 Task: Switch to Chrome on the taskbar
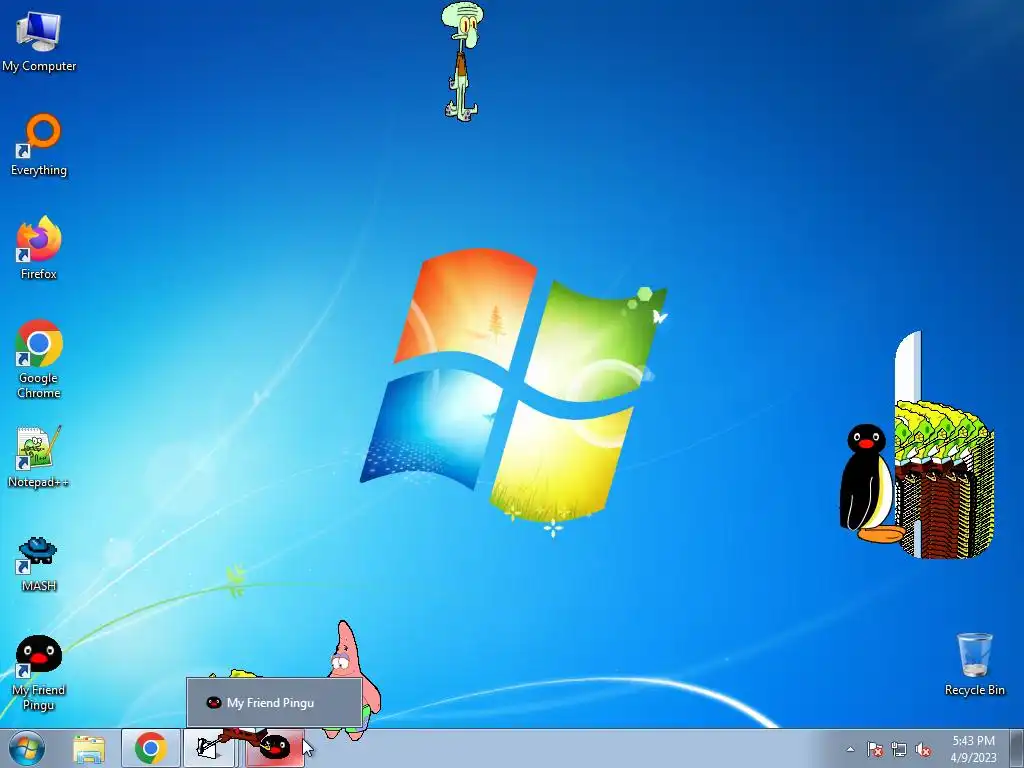[x=151, y=748]
